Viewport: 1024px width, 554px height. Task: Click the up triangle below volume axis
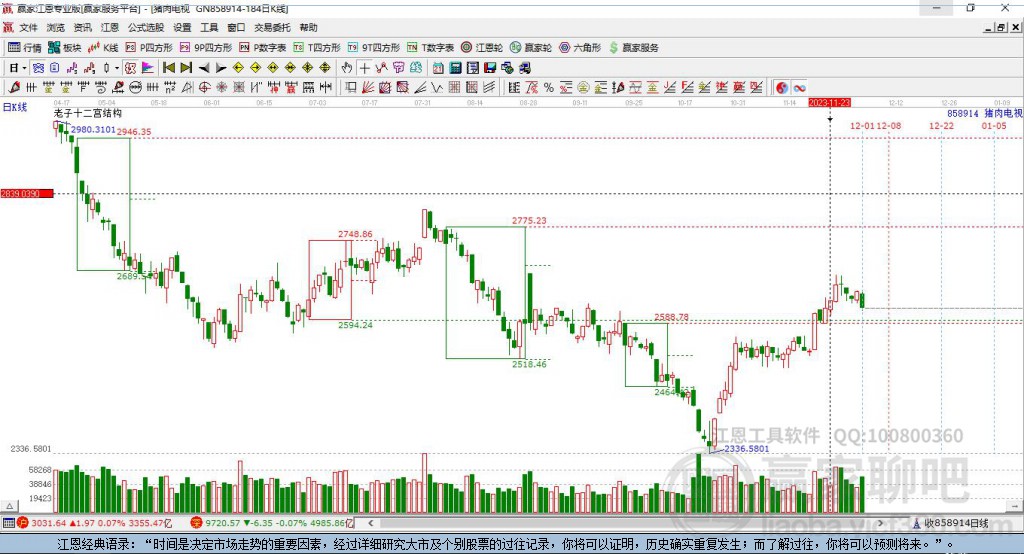(10, 506)
